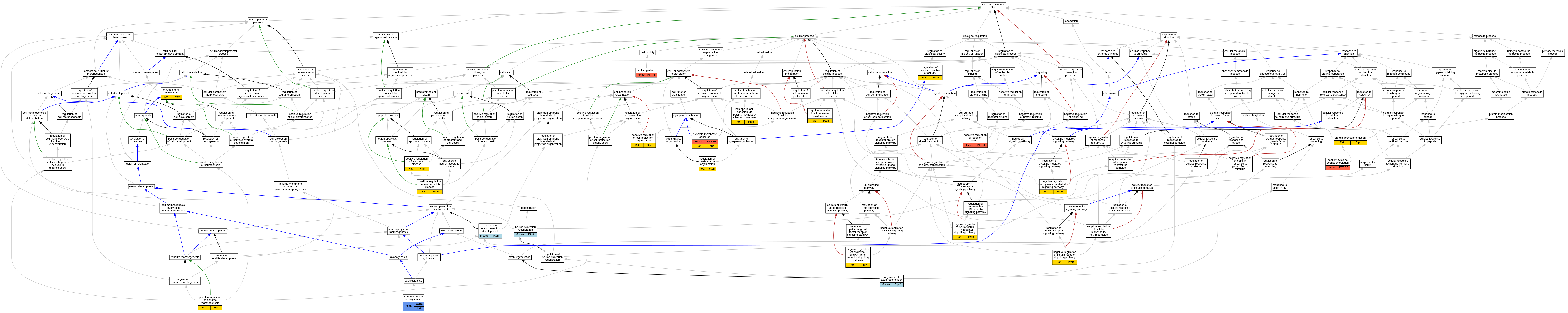This screenshot has width=1568, height=313.
Task: Click the 'taxis' node
Action: 1108,72
